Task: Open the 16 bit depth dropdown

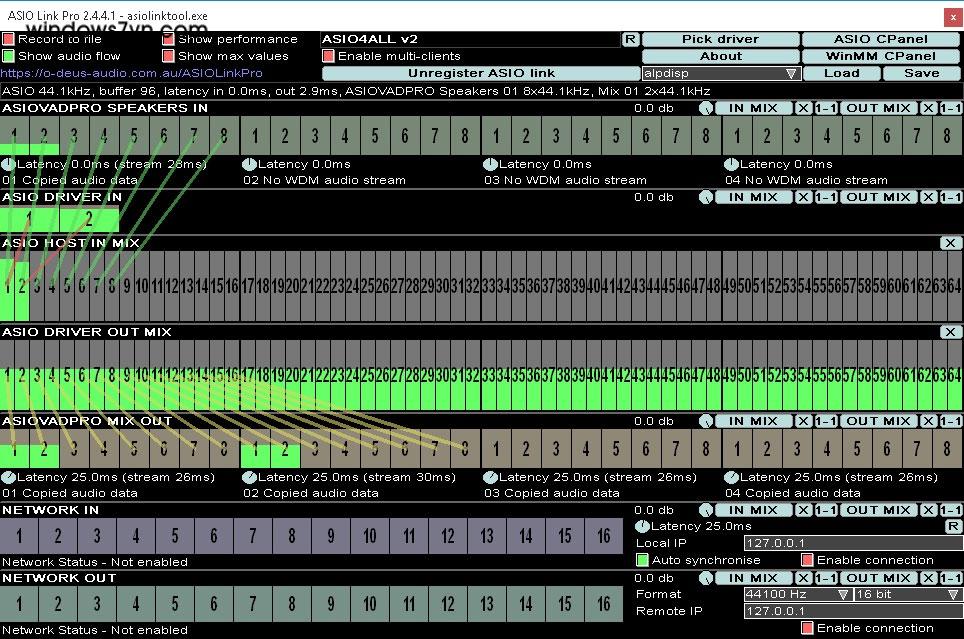Action: tap(907, 594)
